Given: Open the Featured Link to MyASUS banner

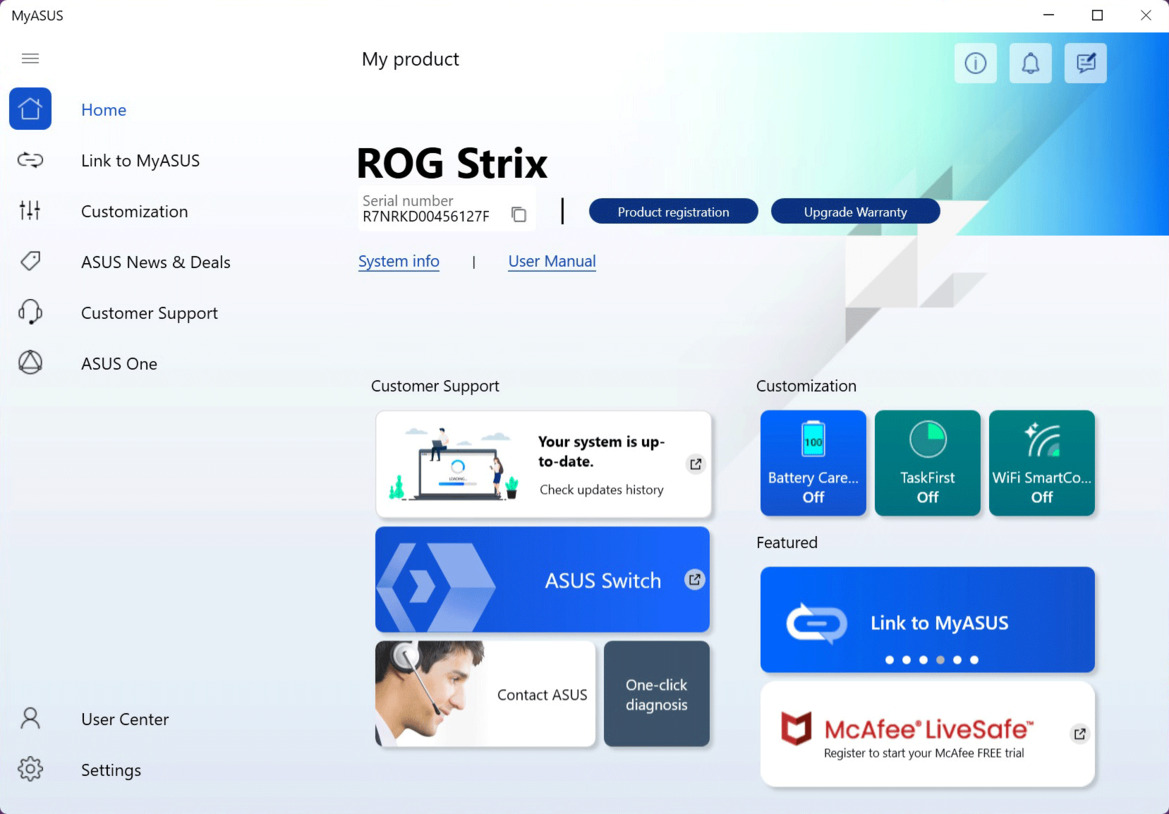Looking at the screenshot, I should (x=927, y=619).
